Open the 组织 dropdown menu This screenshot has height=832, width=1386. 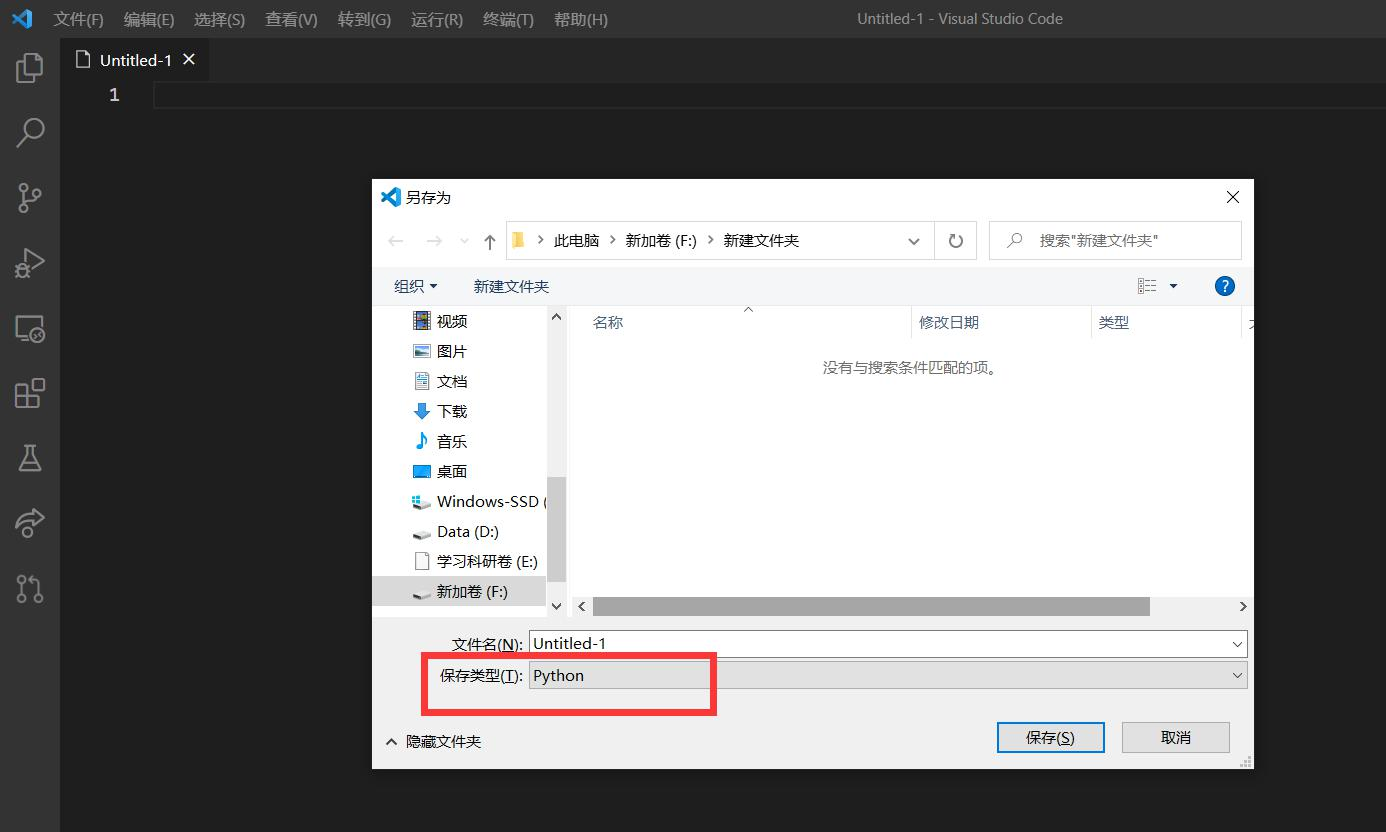(415, 286)
